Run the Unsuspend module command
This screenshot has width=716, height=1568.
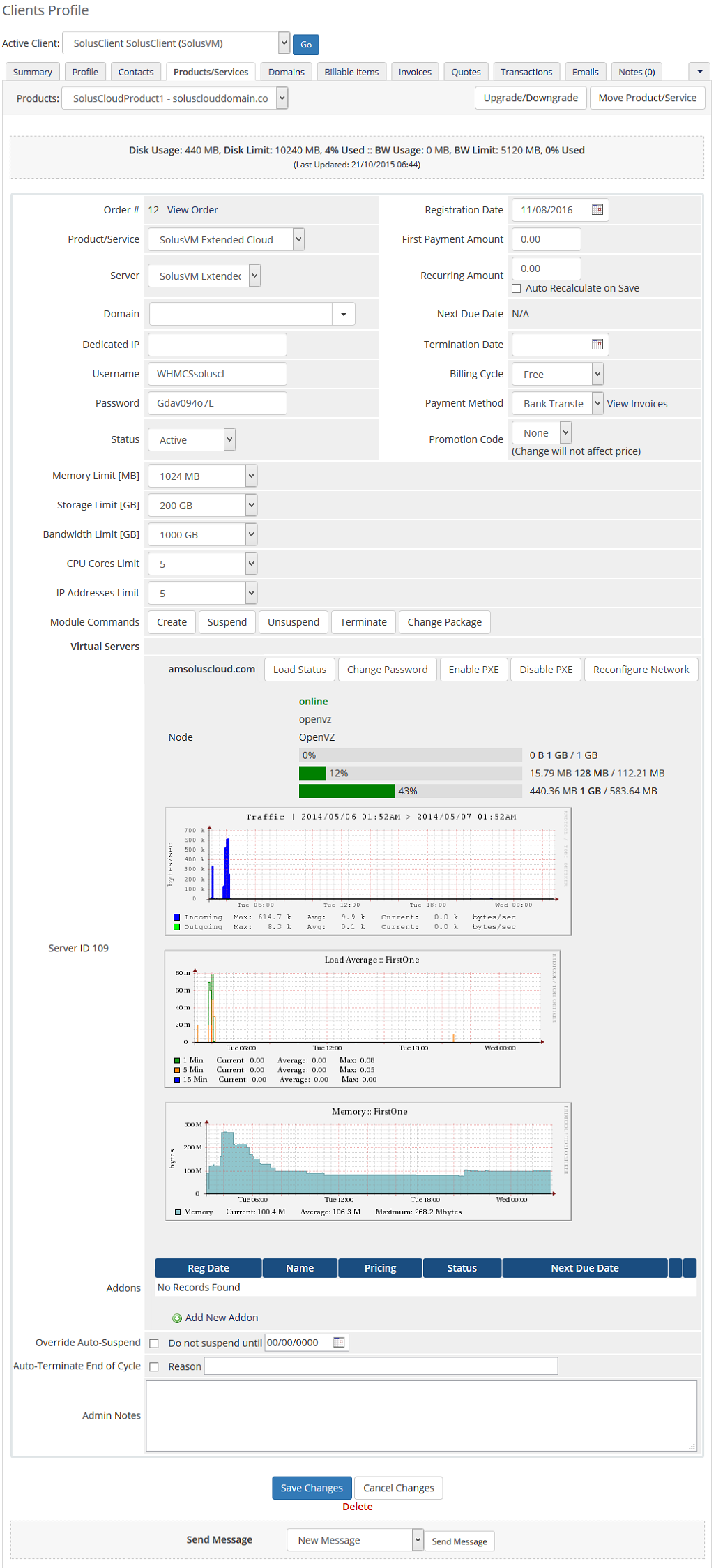[294, 622]
